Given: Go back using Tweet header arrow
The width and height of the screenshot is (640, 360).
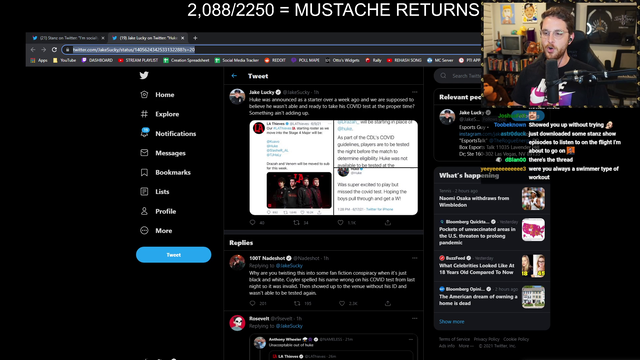Looking at the screenshot, I should tap(234, 76).
